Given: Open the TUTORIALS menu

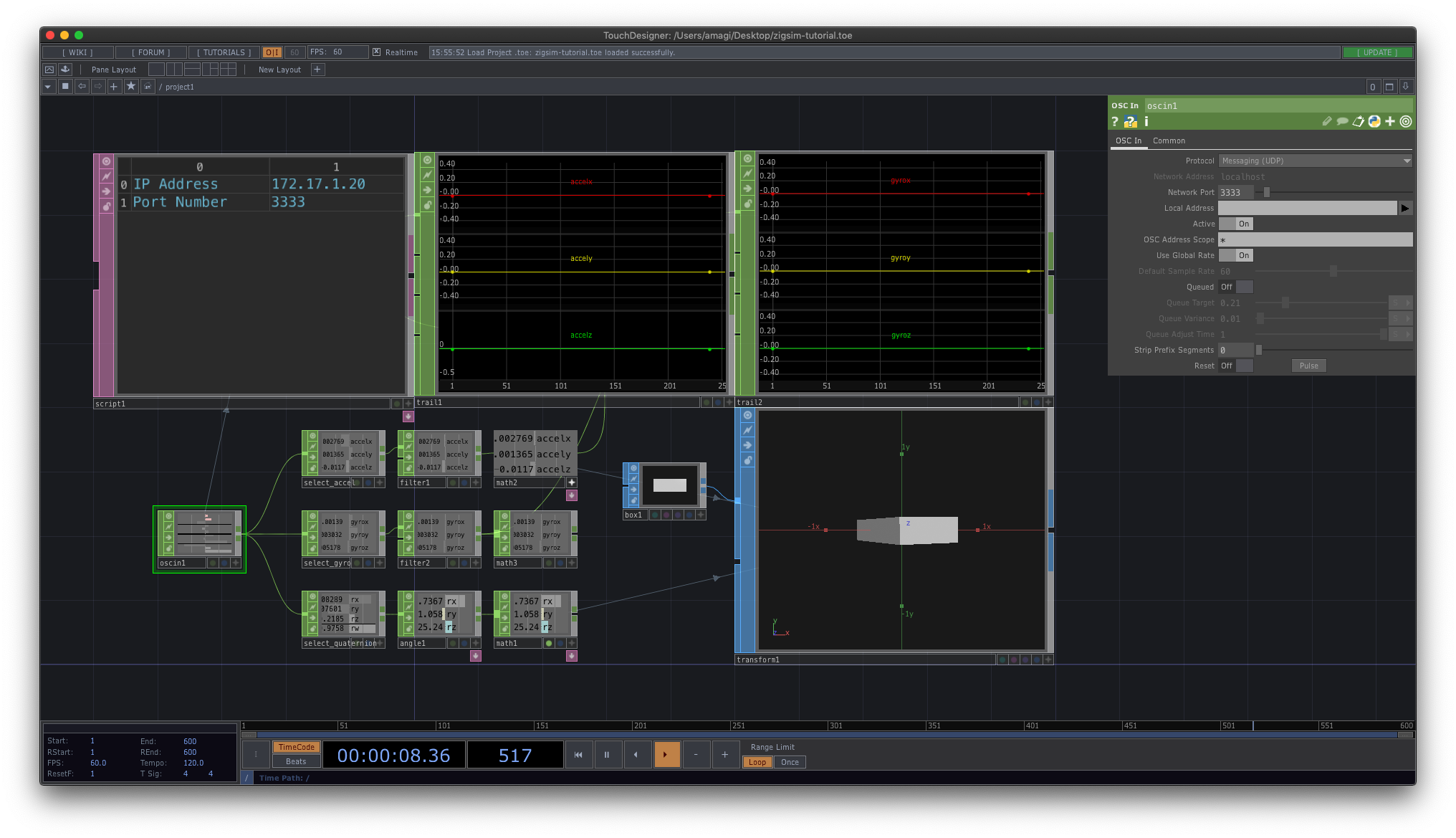Looking at the screenshot, I should click(x=224, y=52).
